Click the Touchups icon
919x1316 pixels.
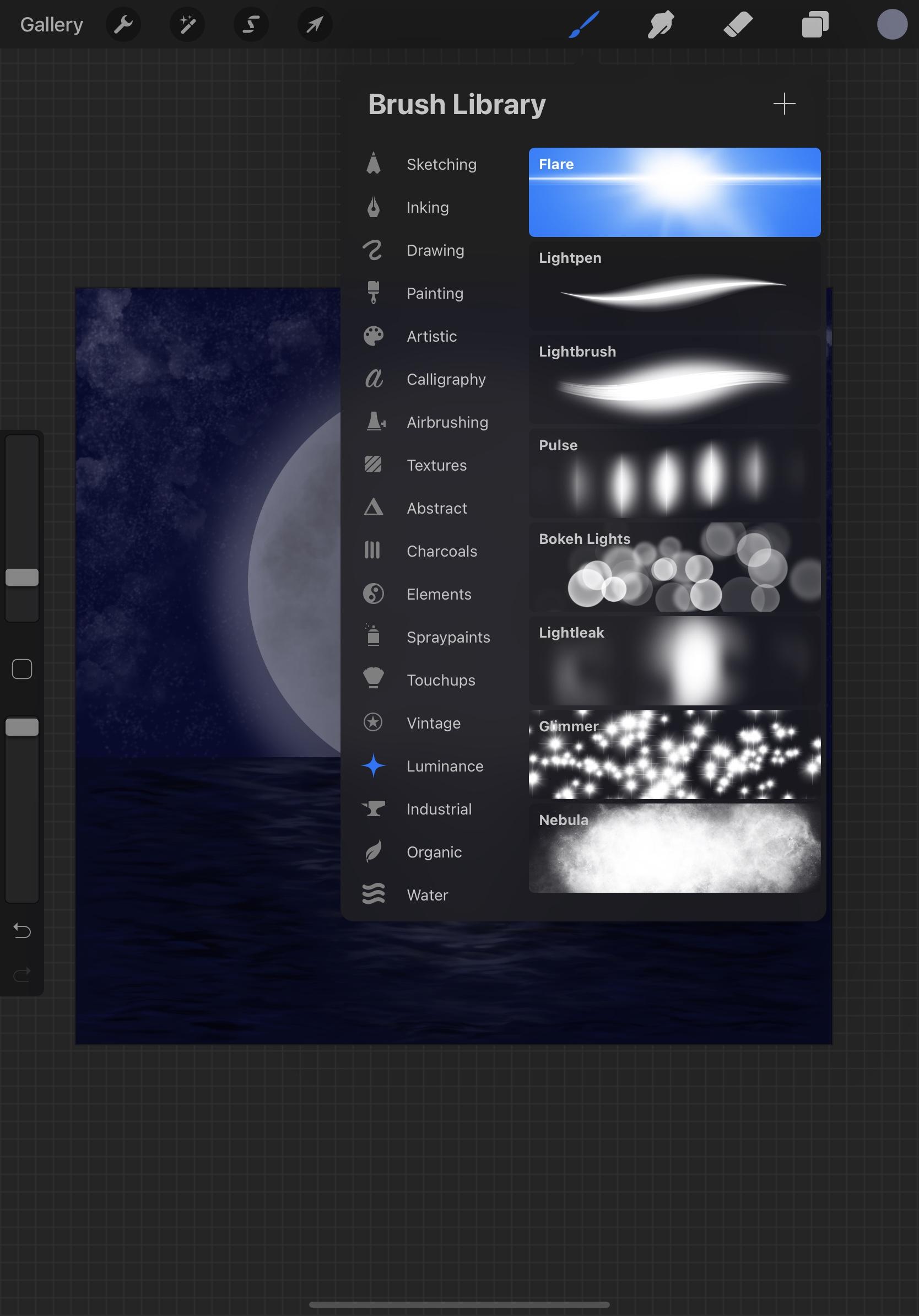374,678
